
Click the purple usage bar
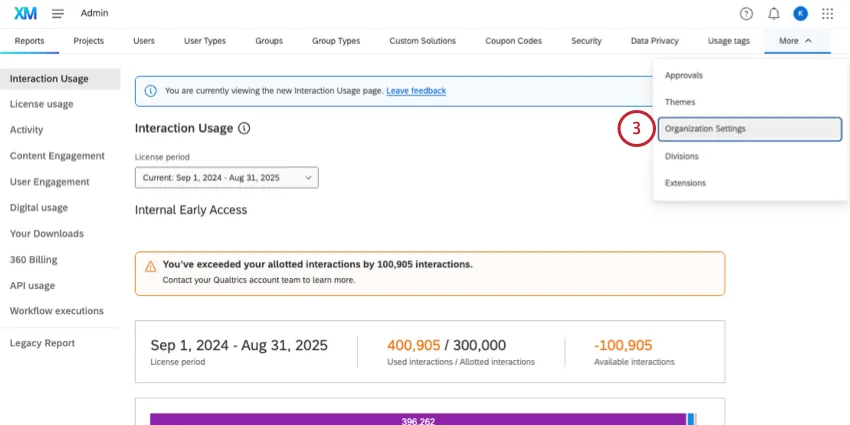coord(417,419)
